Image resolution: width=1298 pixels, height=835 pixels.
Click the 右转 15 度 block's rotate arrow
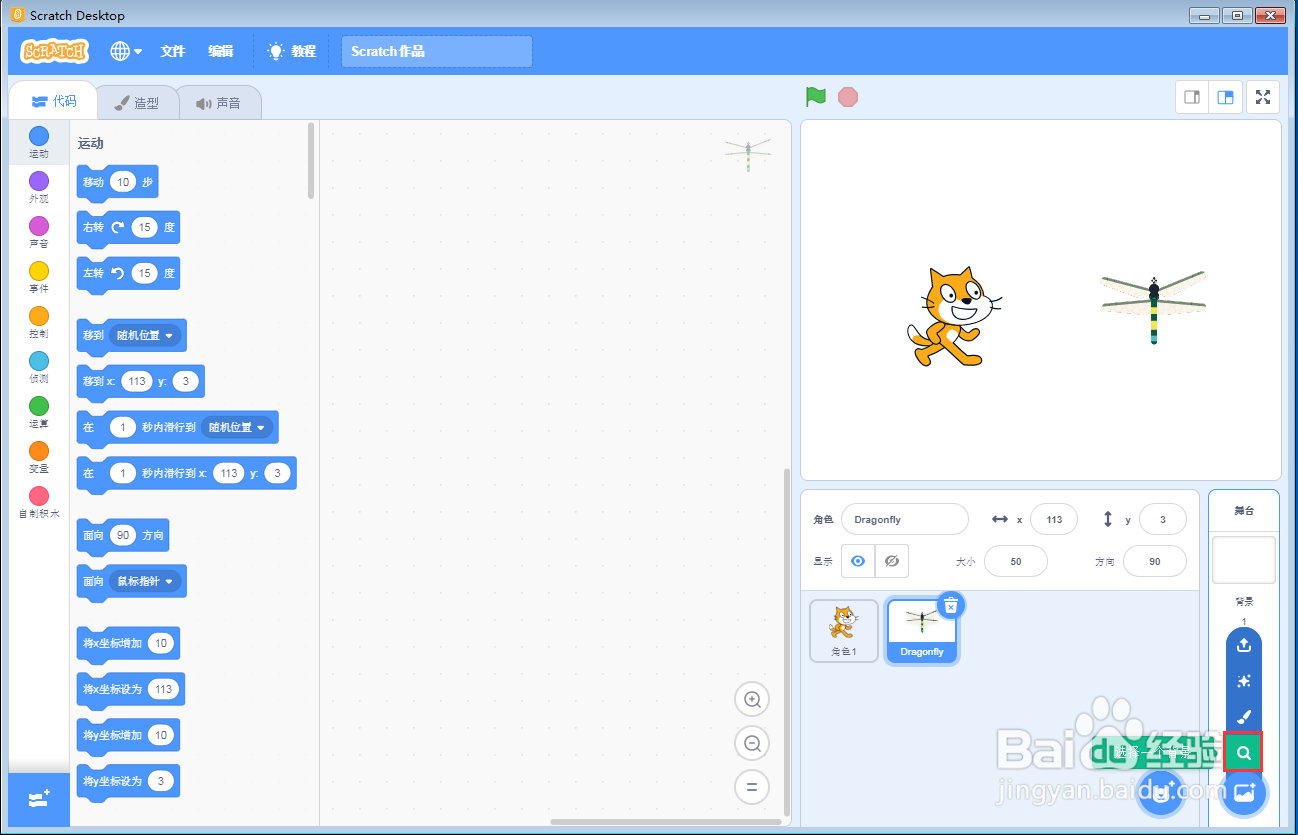tap(118, 227)
